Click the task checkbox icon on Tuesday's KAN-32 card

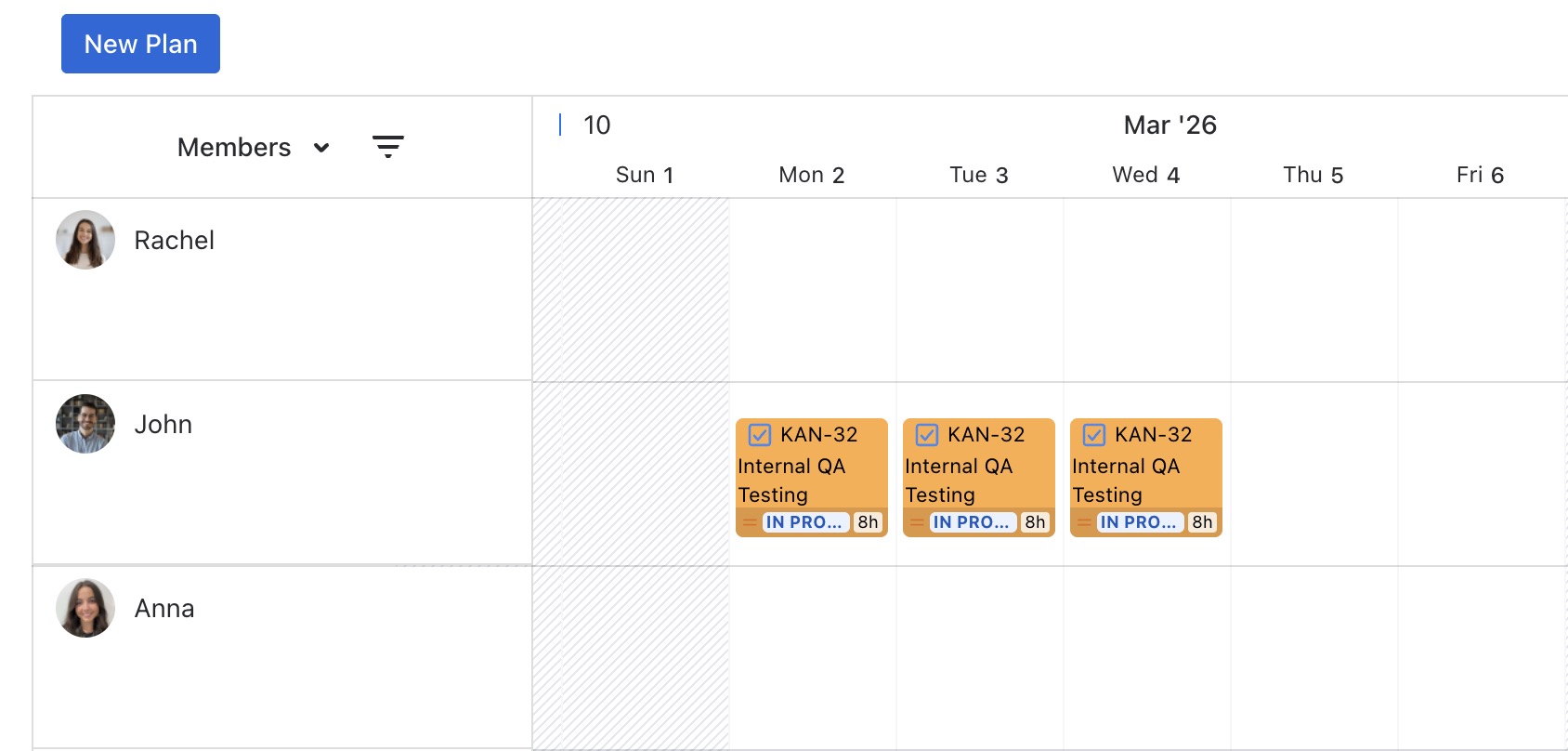[927, 435]
